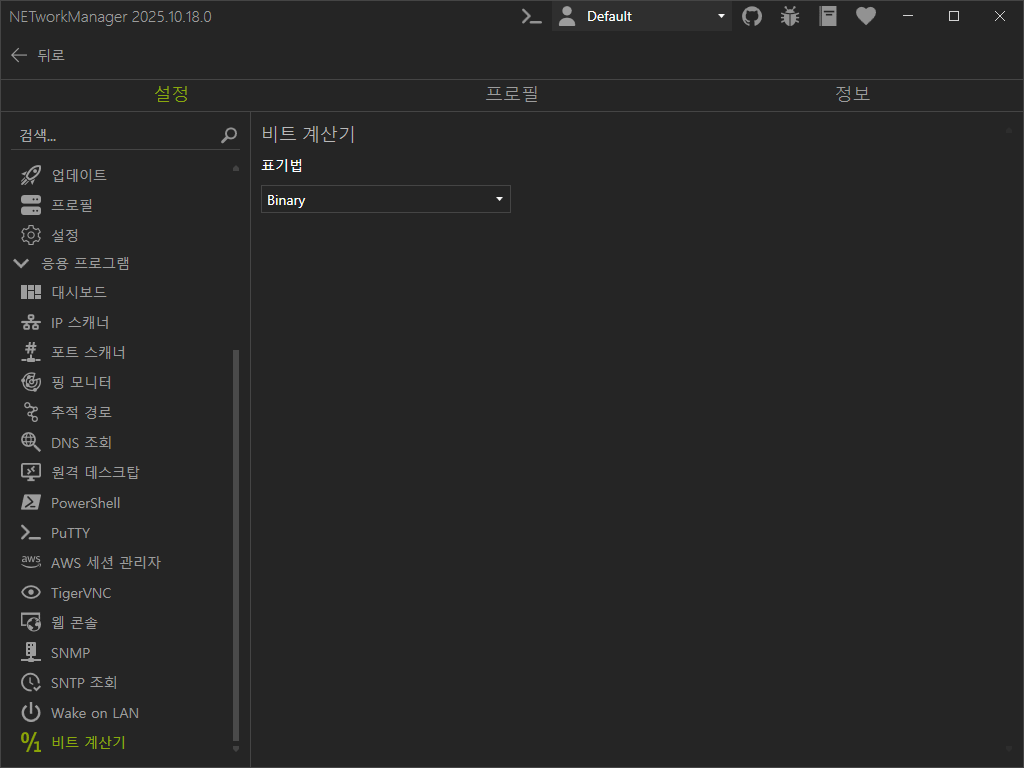The width and height of the screenshot is (1024, 768).
Task: Click the aws logo icon
Action: click(x=31, y=561)
